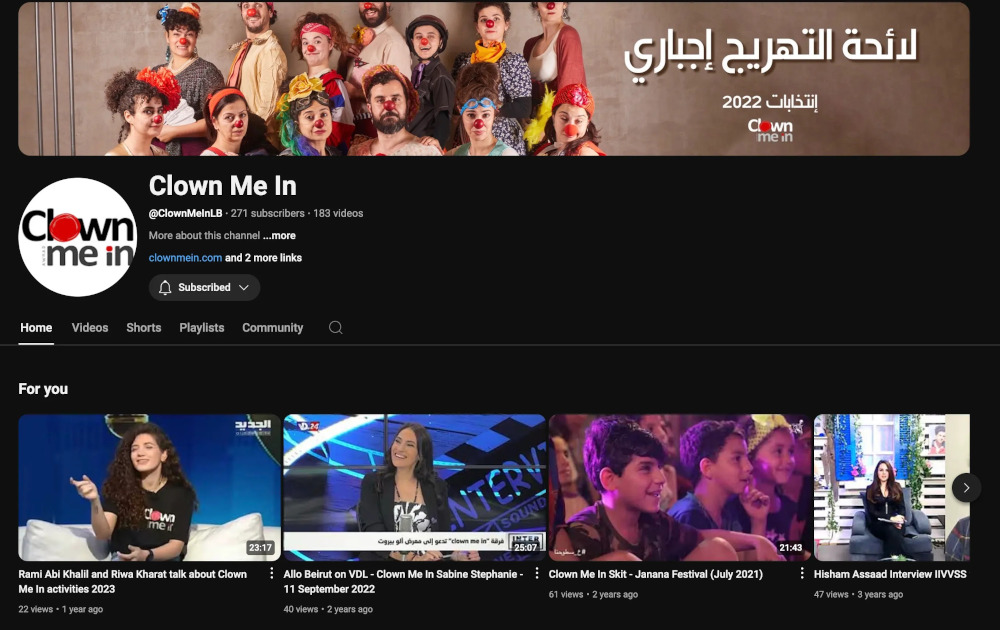The width and height of the screenshot is (1000, 630).
Task: Click '47 views • 3 years ago' text
Action: coord(858,594)
